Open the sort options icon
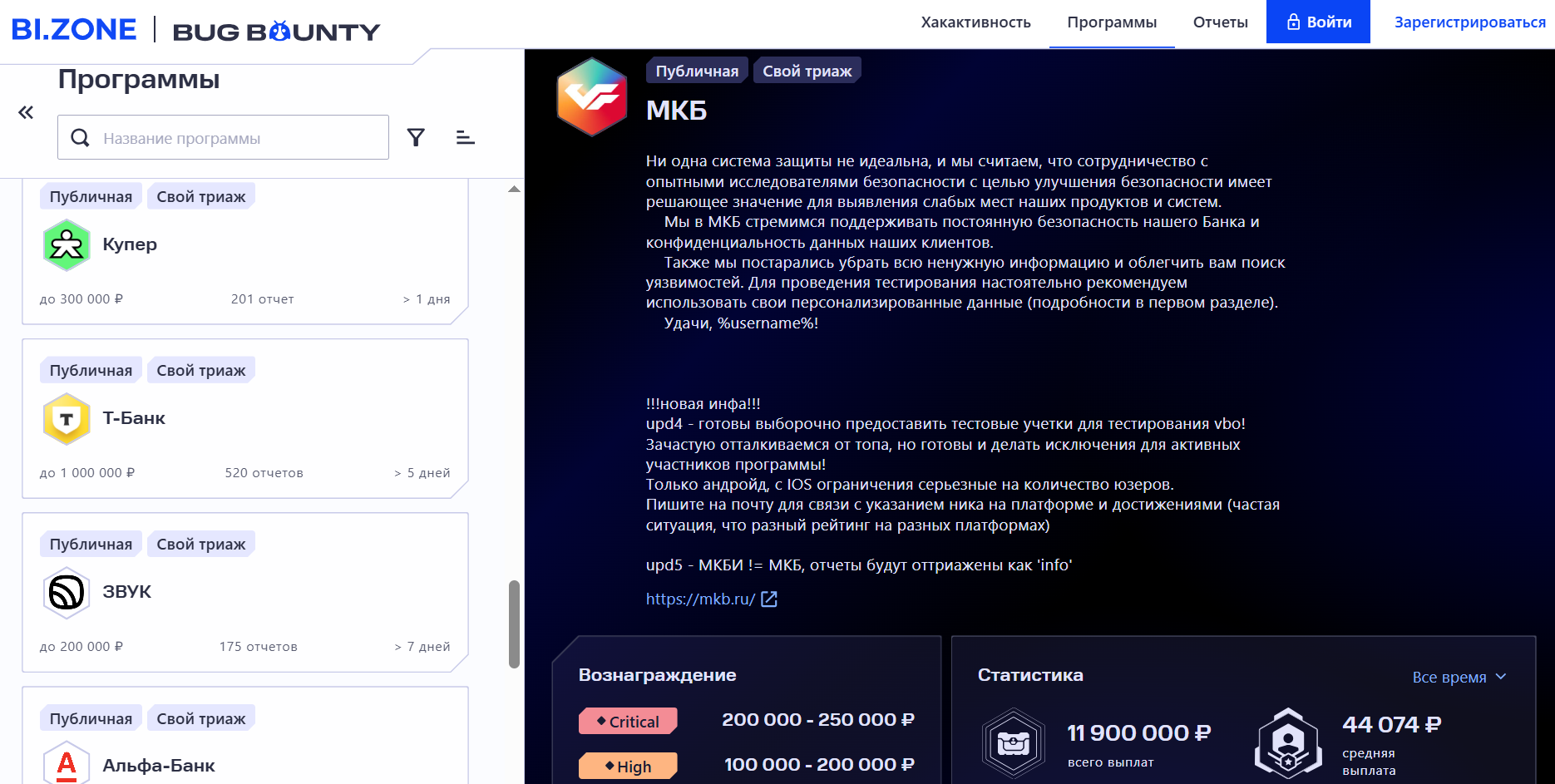Image resolution: width=1555 pixels, height=784 pixels. [x=466, y=137]
